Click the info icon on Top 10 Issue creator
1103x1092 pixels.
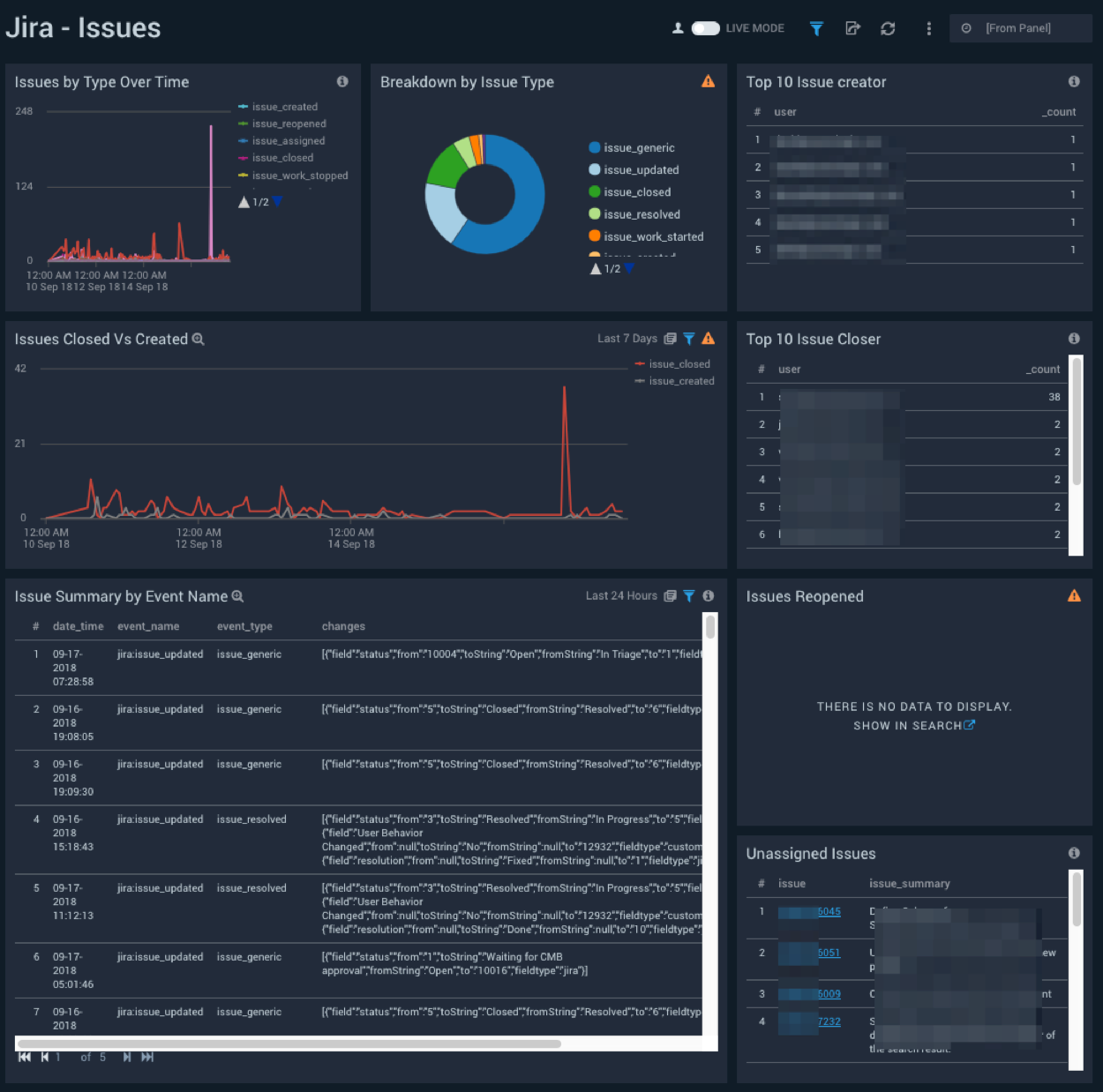coord(1074,81)
